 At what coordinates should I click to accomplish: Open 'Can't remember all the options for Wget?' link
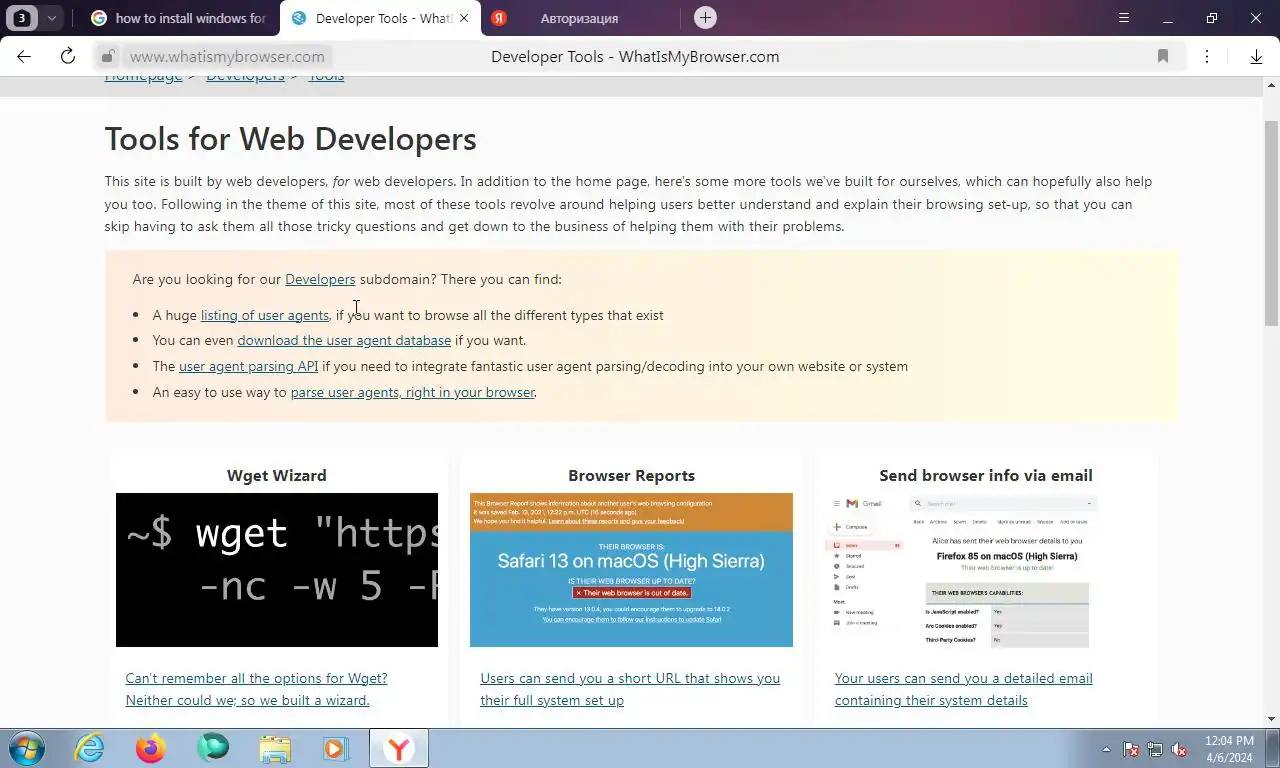256,689
